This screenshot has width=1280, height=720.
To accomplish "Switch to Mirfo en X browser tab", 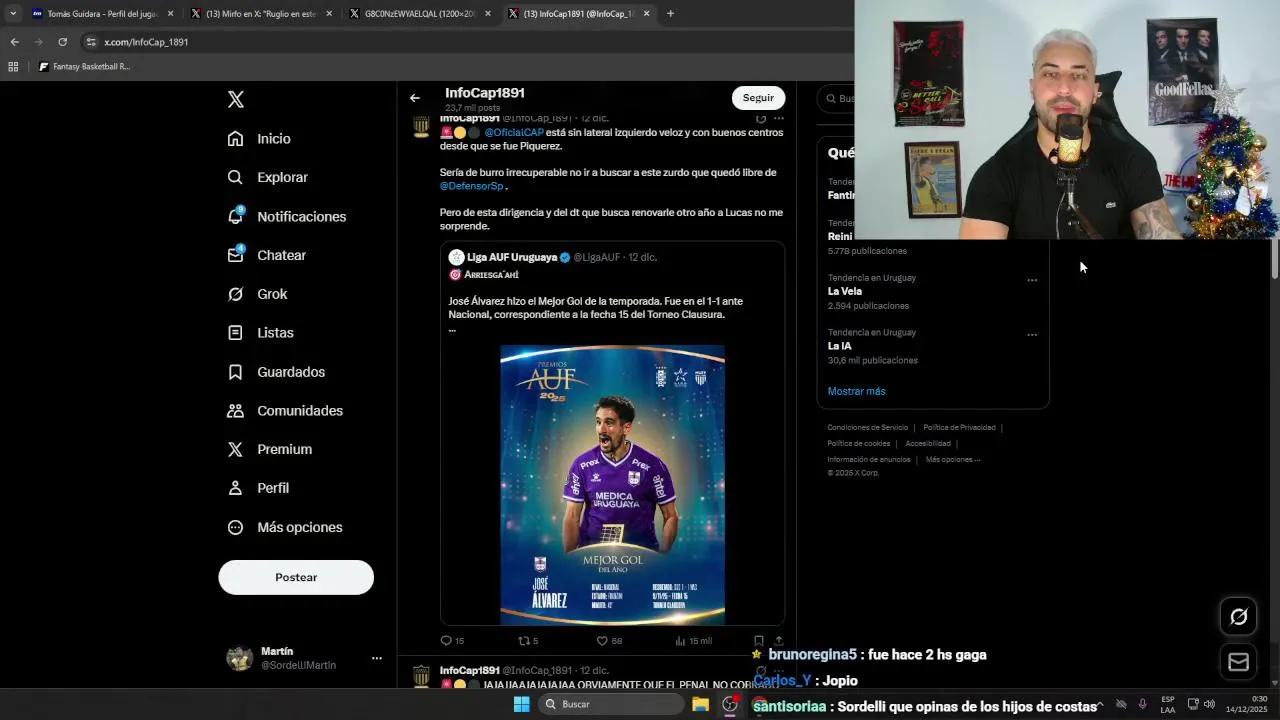I will tap(261, 14).
